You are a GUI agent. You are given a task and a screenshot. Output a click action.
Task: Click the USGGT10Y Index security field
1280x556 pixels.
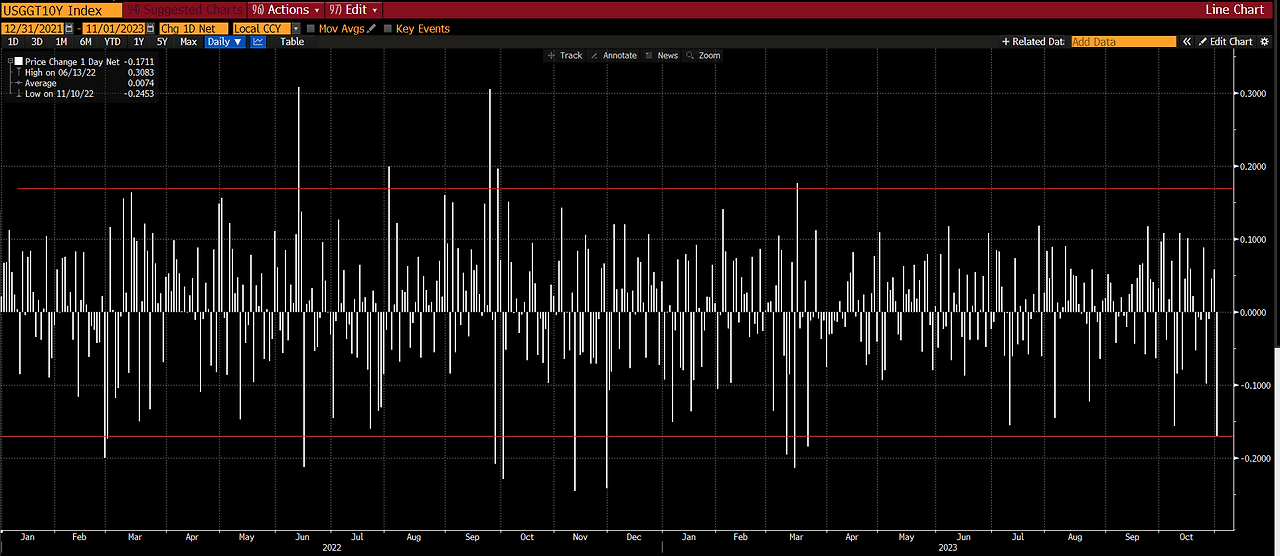61,10
